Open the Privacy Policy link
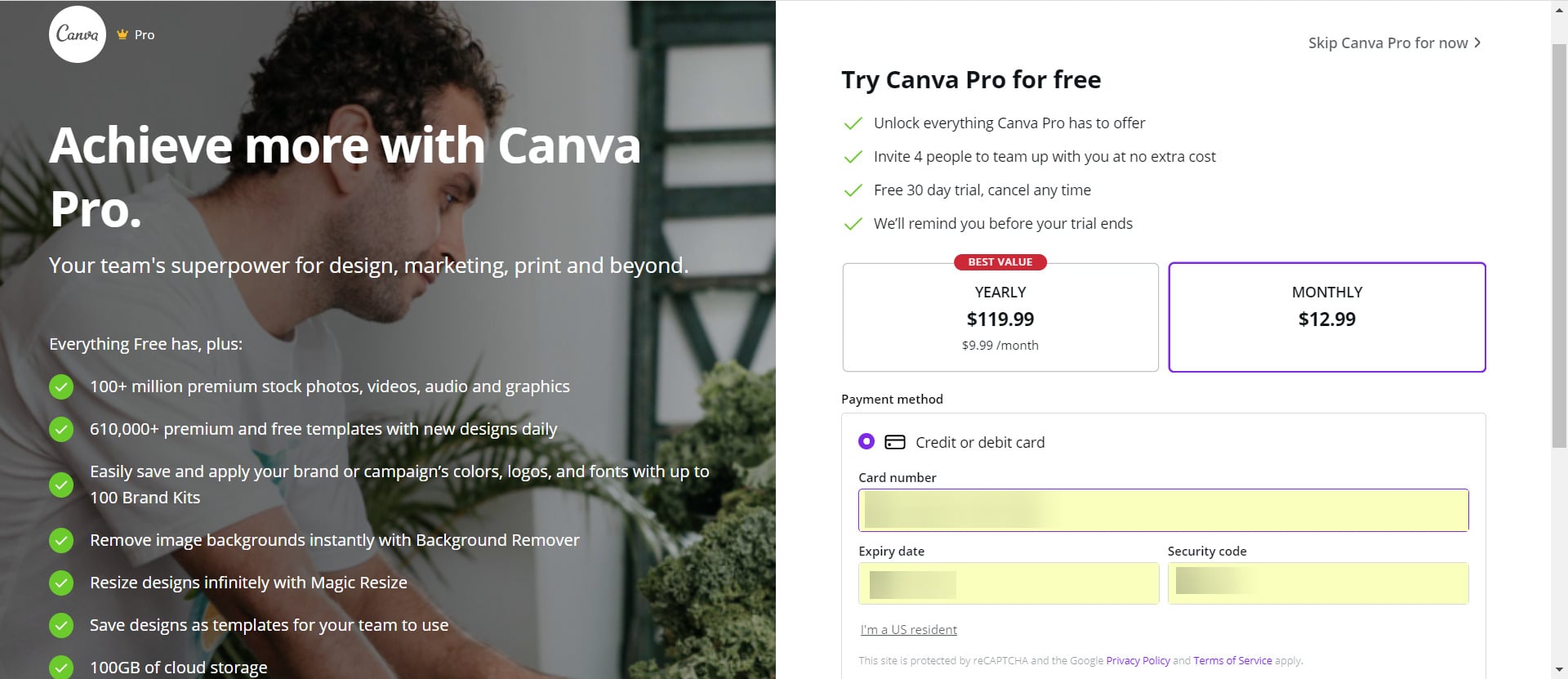 point(1137,660)
